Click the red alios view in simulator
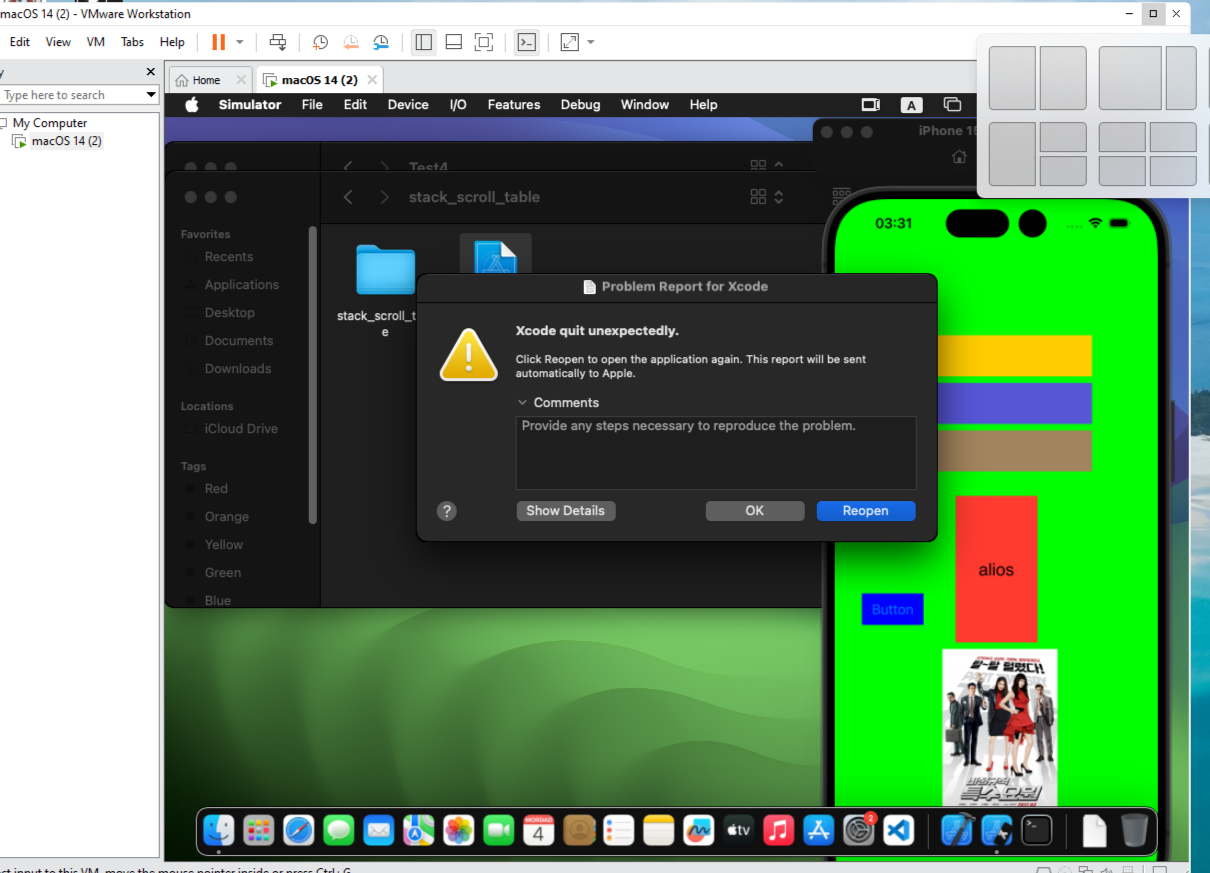The image size is (1210, 873). pyautogui.click(x=996, y=569)
